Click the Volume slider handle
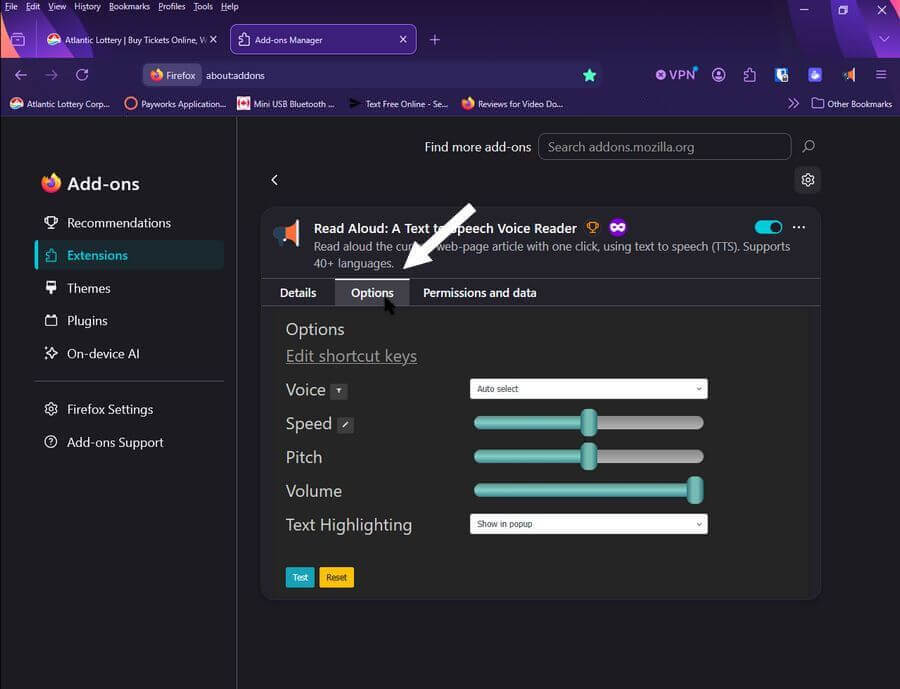The width and height of the screenshot is (900, 689). click(x=695, y=490)
